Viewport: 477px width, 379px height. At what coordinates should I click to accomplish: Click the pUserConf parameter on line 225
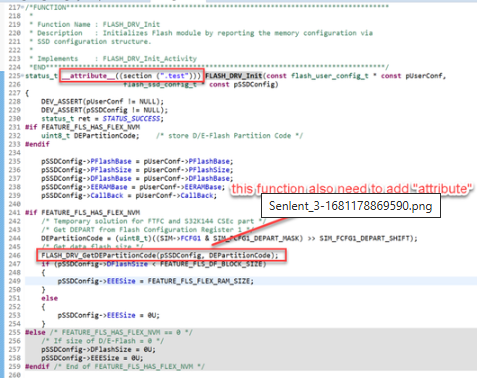424,76
